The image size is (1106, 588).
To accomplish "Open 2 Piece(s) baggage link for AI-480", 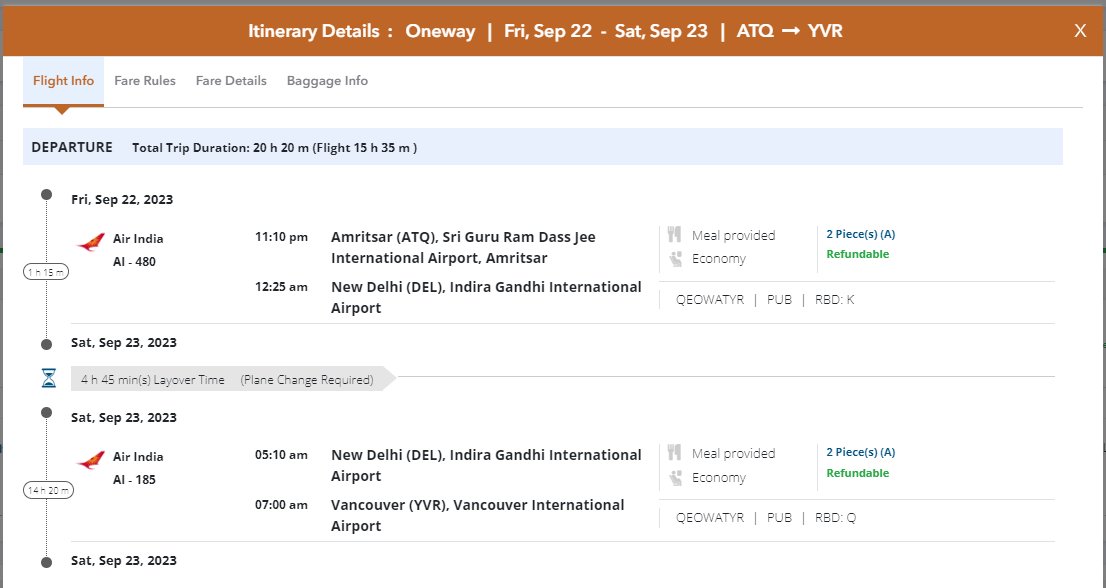I will (x=860, y=234).
